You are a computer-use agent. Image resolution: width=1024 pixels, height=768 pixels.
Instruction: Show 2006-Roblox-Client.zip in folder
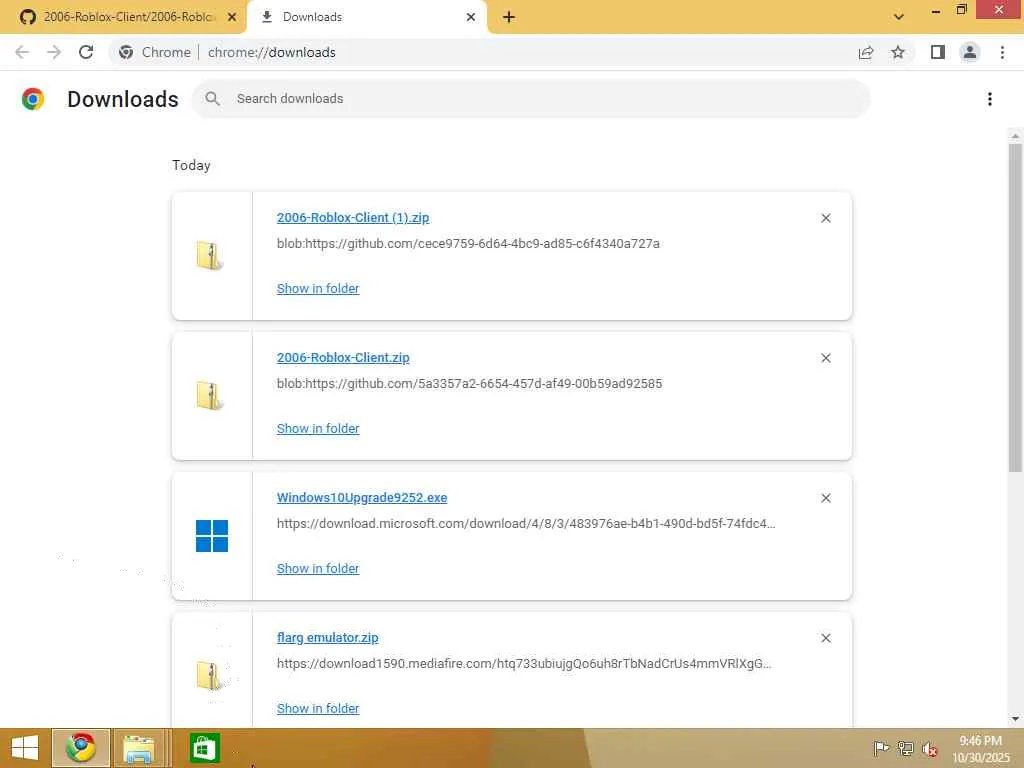click(318, 428)
